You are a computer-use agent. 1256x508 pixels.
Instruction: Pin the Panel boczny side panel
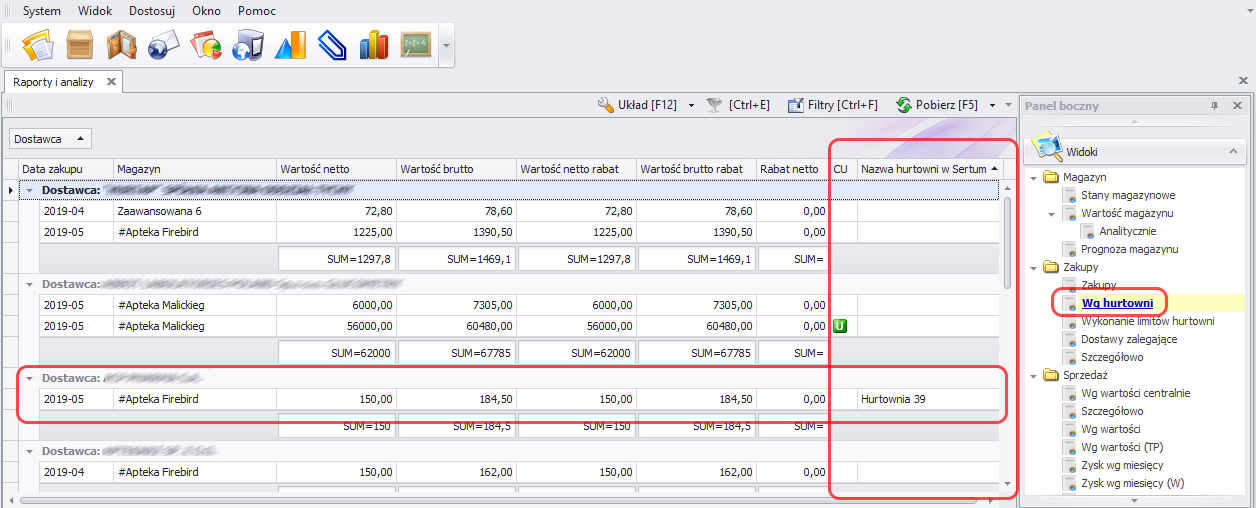(1214, 106)
